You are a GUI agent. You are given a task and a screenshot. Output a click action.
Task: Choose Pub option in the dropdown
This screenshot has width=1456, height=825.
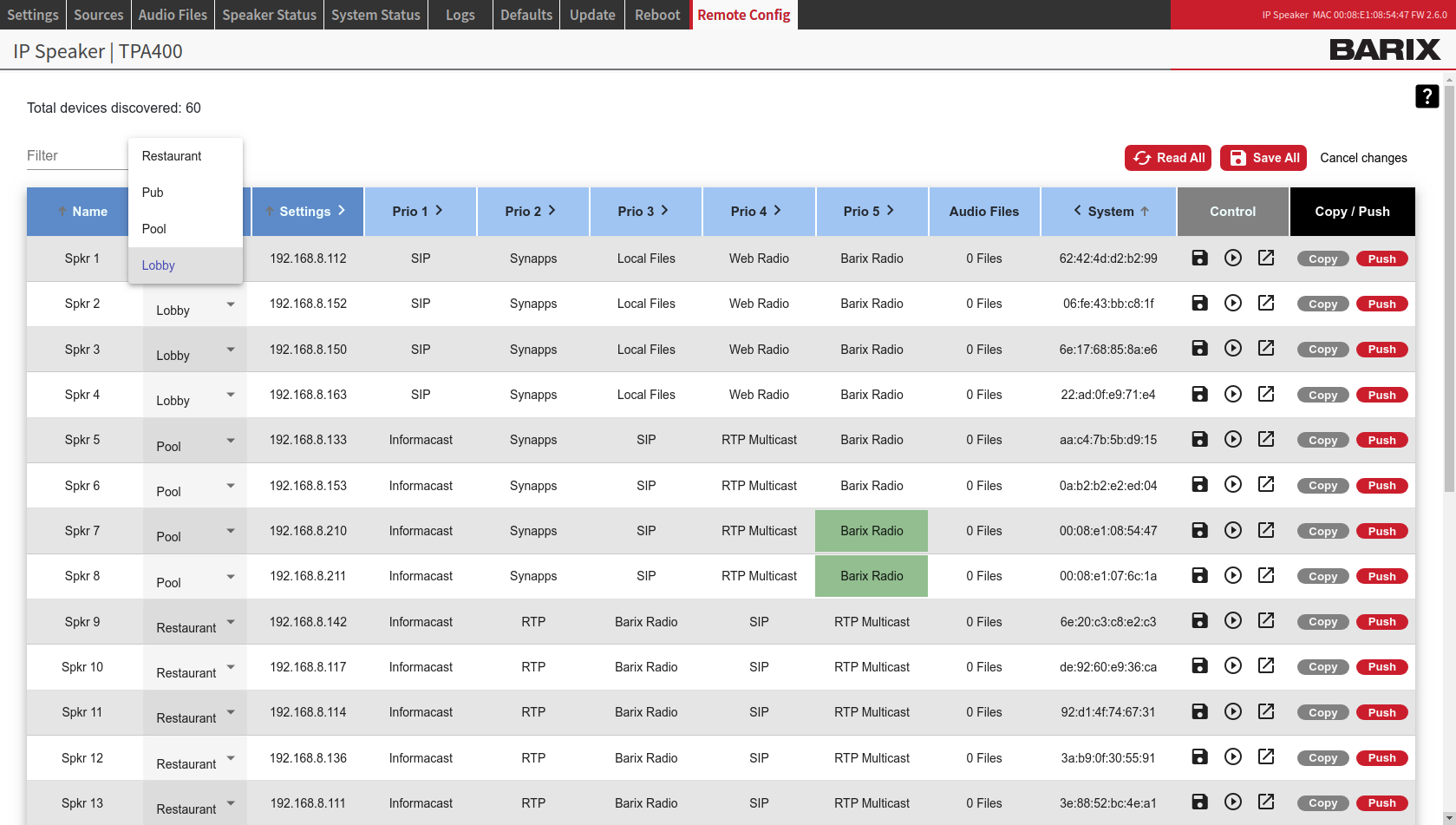coord(153,193)
